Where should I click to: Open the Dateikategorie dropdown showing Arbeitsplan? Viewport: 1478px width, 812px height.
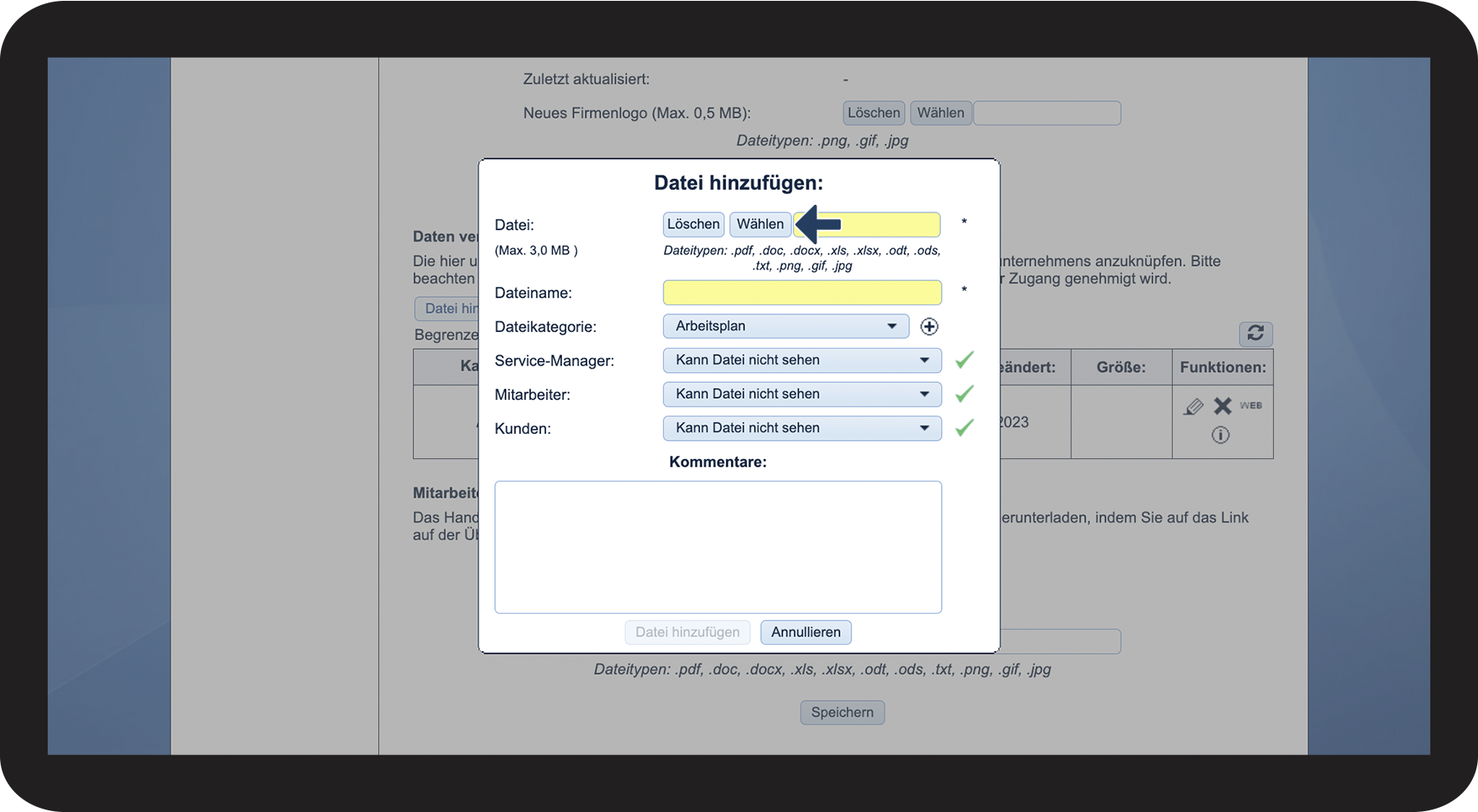pyautogui.click(x=785, y=326)
